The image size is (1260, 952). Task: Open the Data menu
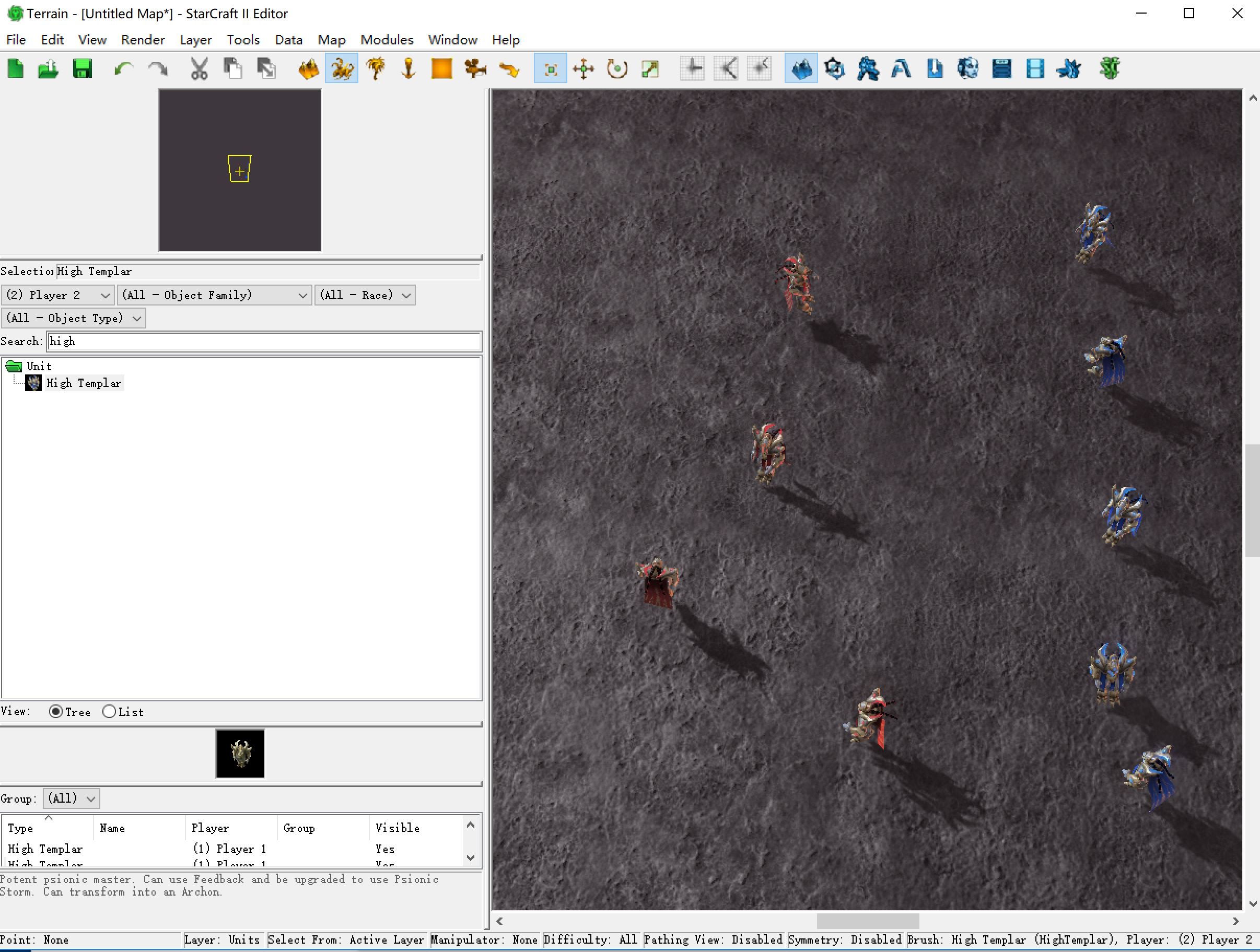pyautogui.click(x=288, y=40)
